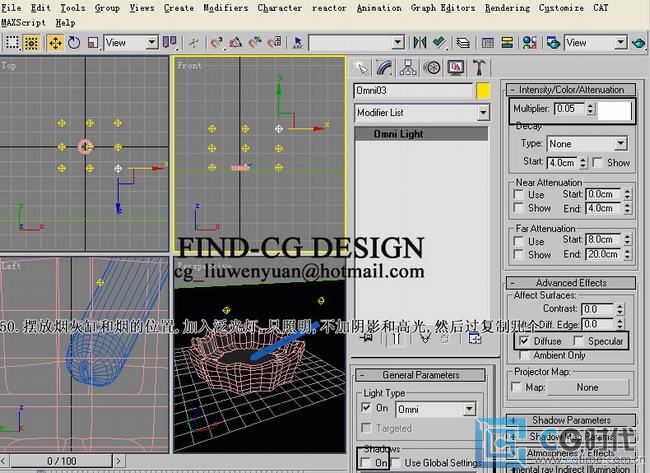Enable the Select and Manipulate tool
The image size is (650, 473).
tap(194, 42)
